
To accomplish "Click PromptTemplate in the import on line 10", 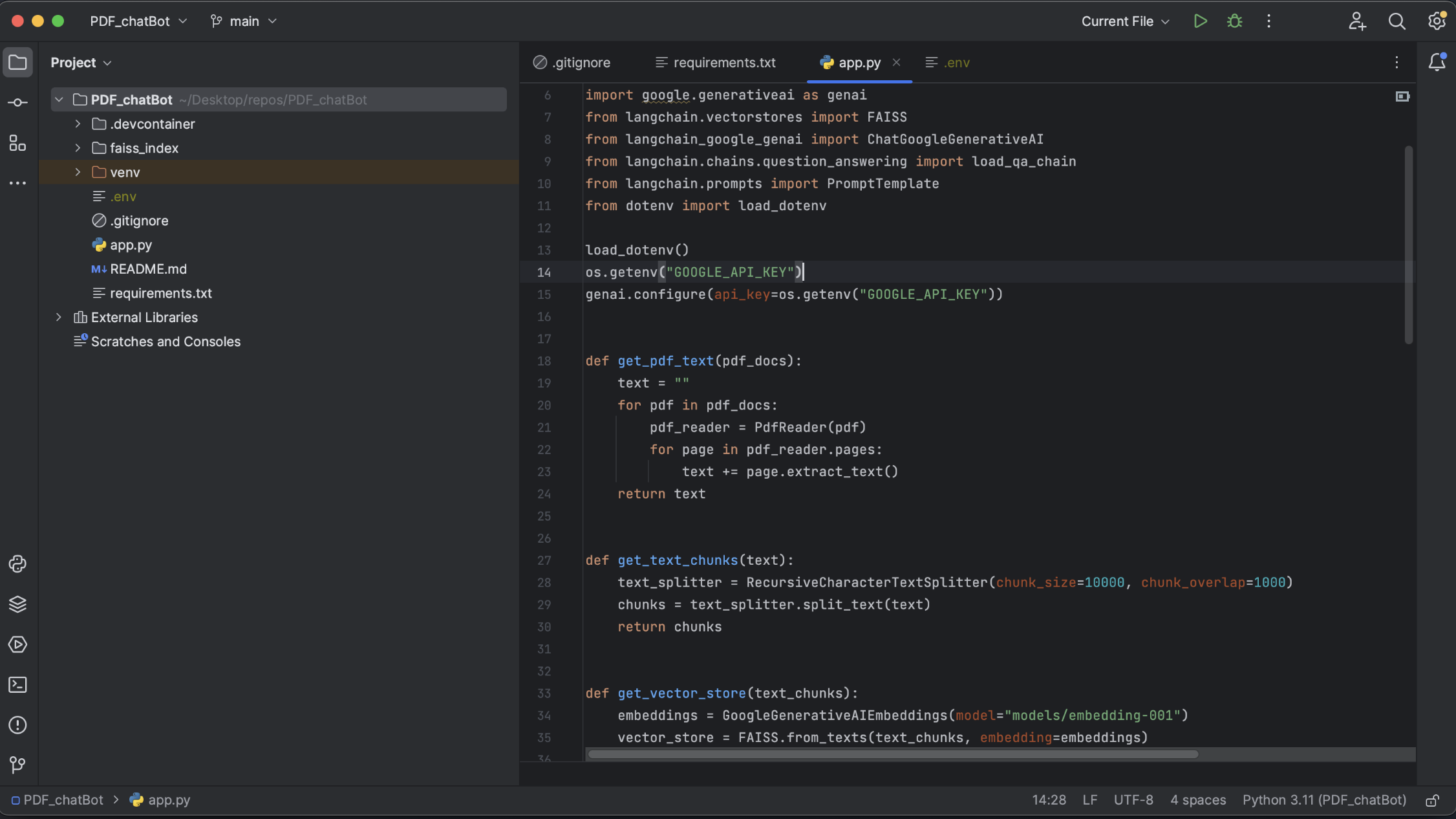I will click(883, 184).
